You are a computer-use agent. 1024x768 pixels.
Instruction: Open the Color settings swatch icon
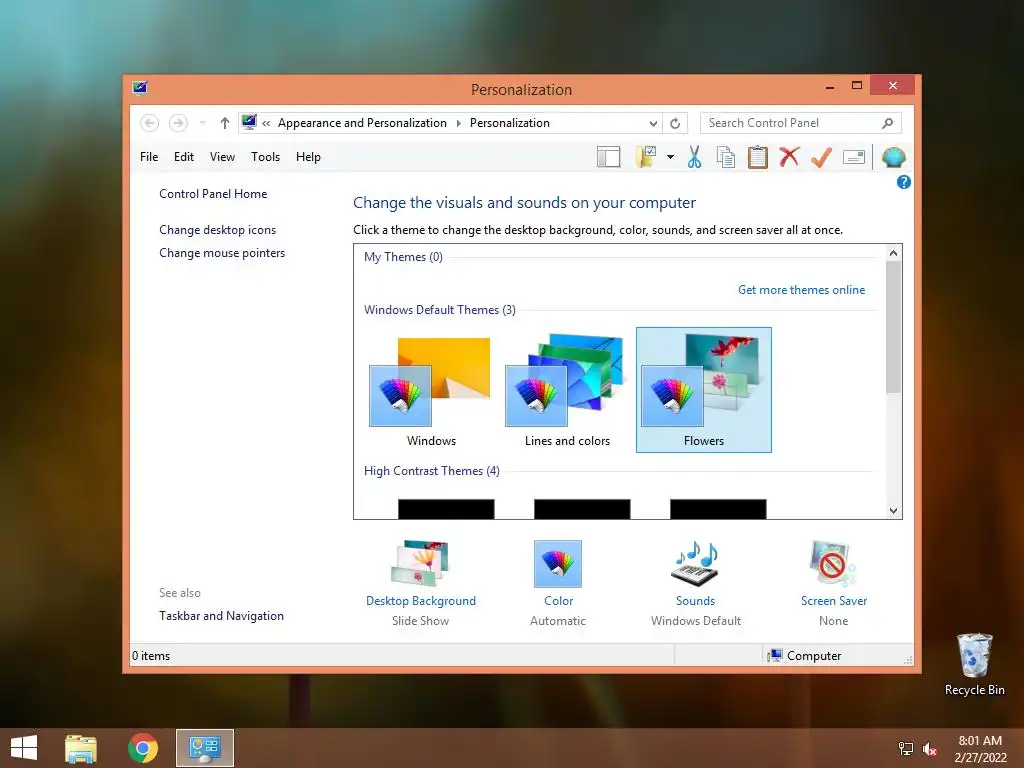558,564
